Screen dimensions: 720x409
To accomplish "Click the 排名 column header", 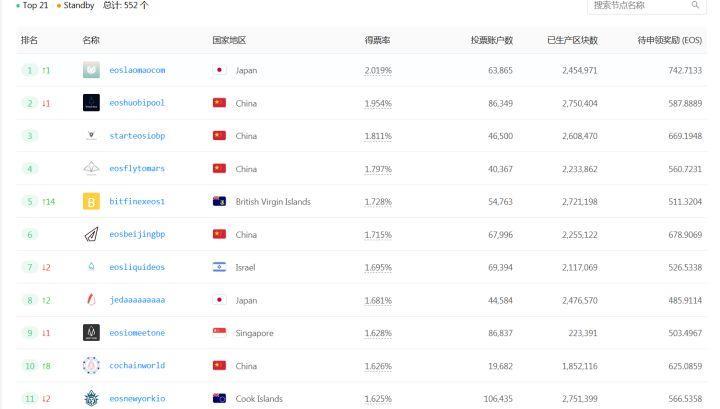I will click(x=29, y=40).
